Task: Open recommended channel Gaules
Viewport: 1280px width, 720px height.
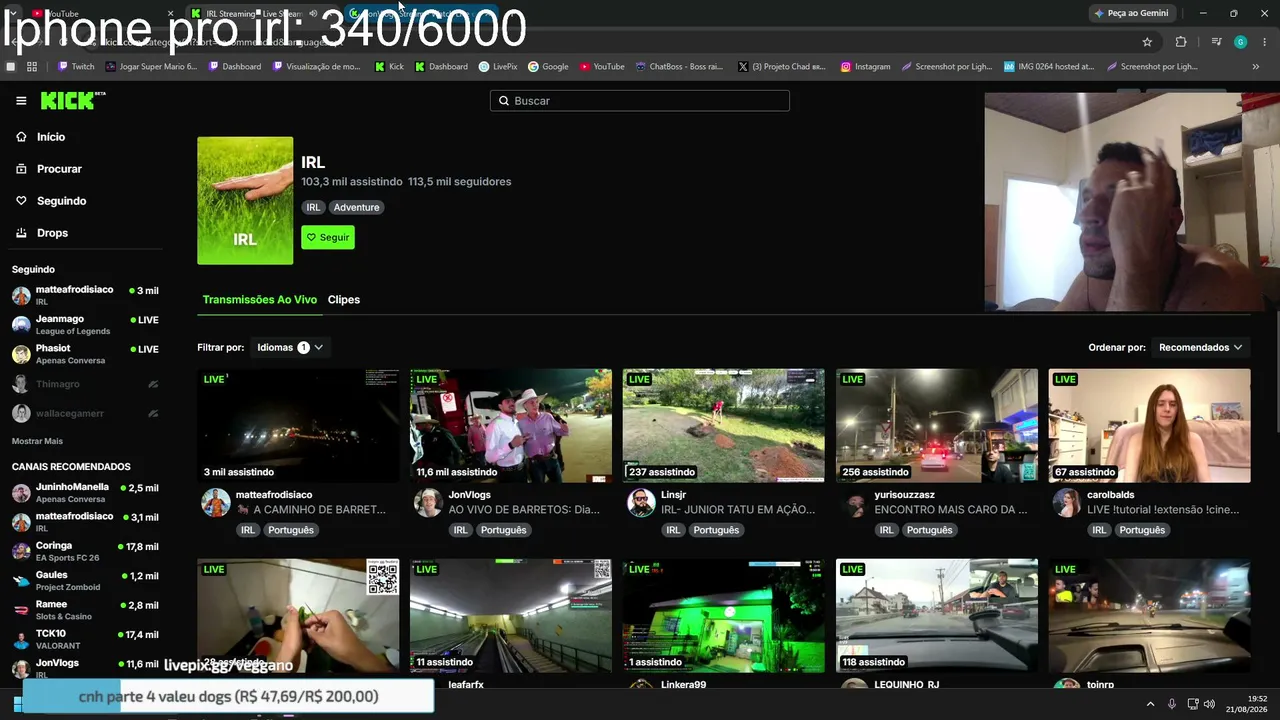Action: click(85, 580)
